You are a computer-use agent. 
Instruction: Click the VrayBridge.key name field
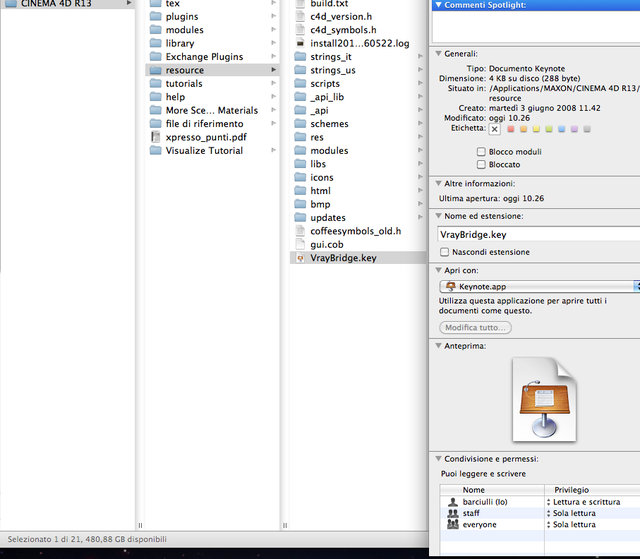point(538,234)
